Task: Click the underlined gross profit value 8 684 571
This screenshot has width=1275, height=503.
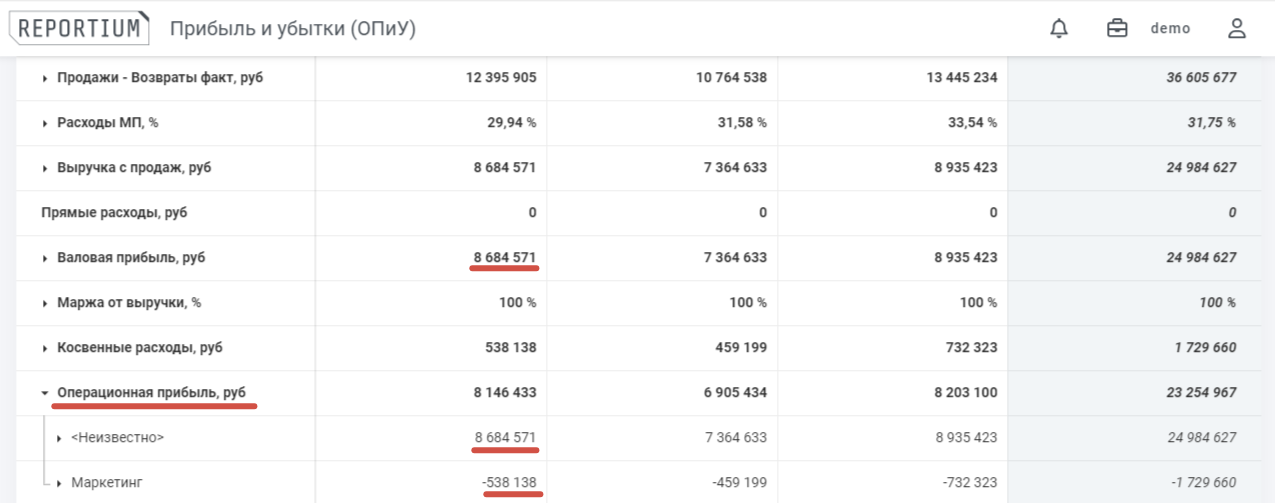Action: coord(505,258)
